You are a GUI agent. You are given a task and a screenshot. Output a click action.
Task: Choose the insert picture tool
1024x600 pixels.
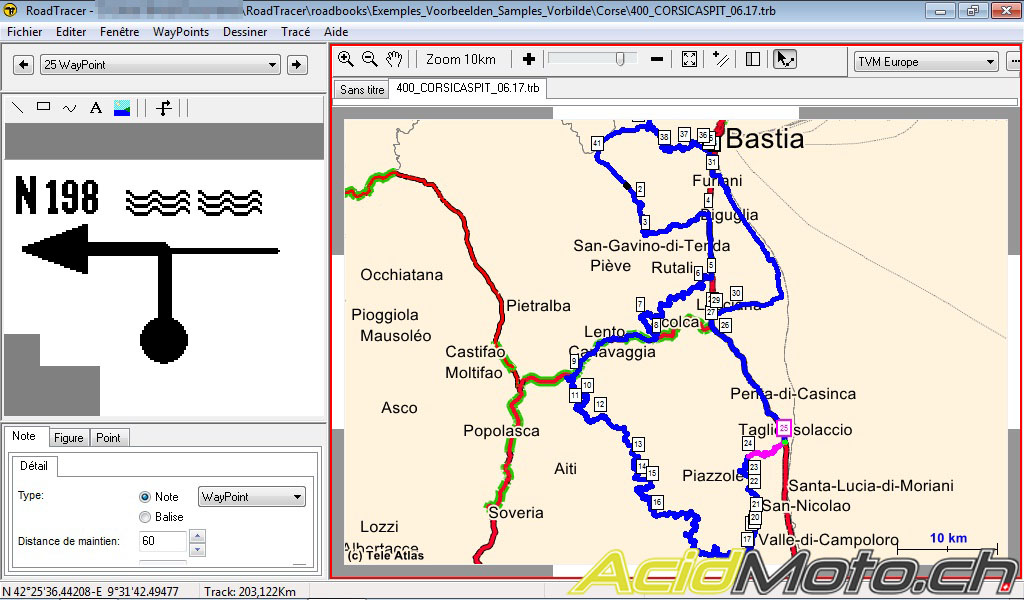[x=122, y=108]
